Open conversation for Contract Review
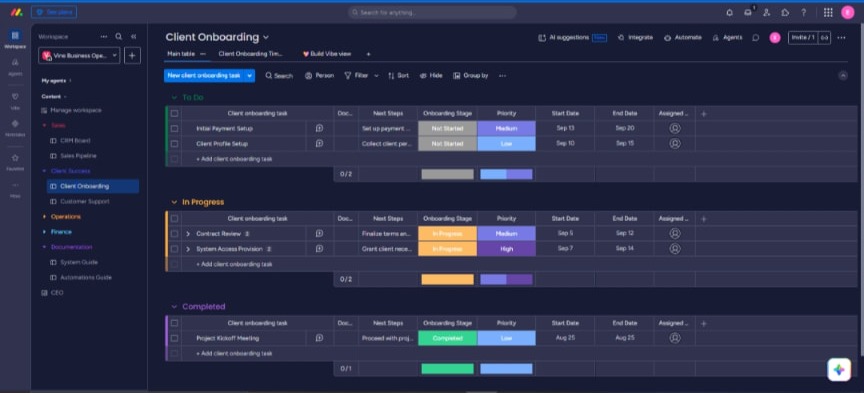 click(319, 233)
